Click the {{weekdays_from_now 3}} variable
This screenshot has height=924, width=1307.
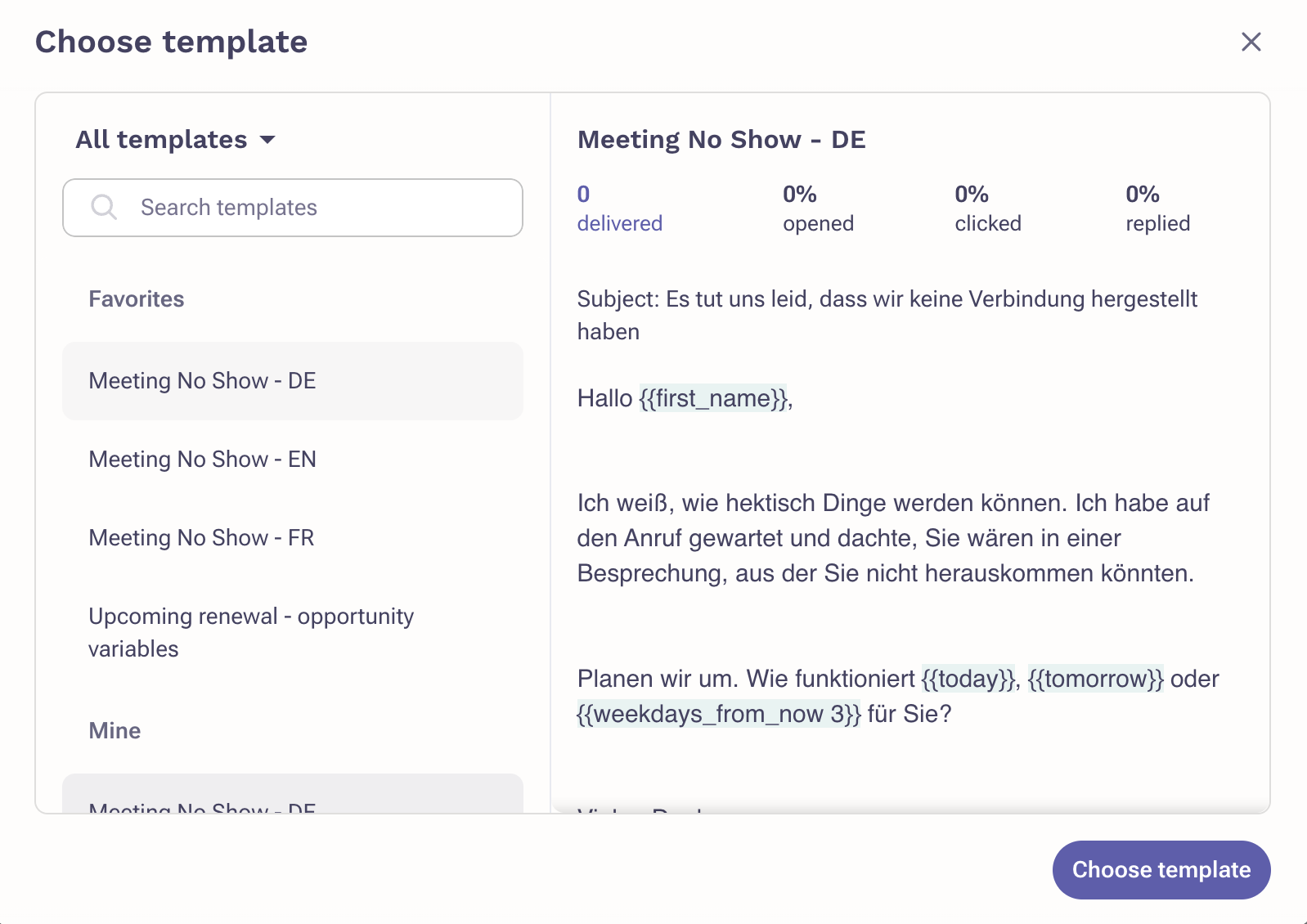pyautogui.click(x=719, y=714)
